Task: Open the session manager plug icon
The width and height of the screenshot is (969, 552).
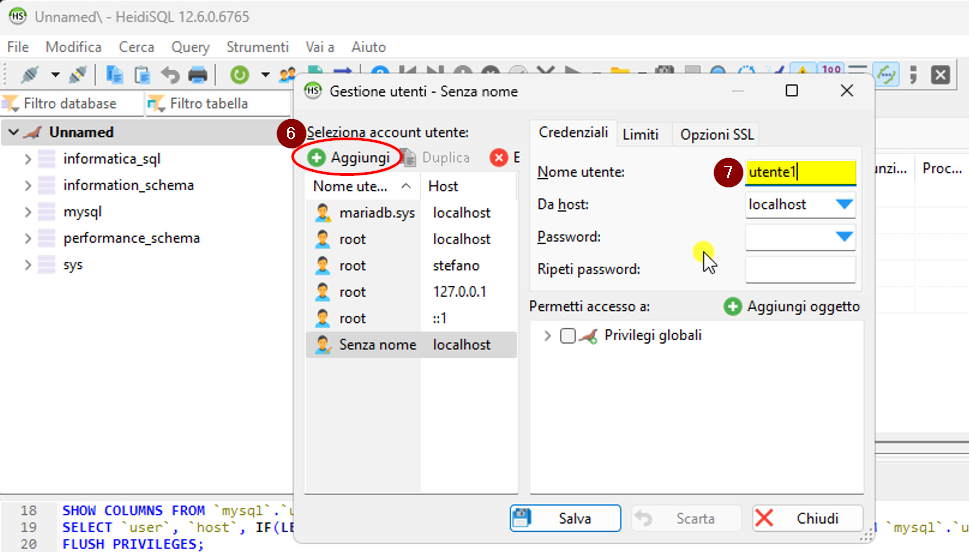Action: tap(29, 75)
